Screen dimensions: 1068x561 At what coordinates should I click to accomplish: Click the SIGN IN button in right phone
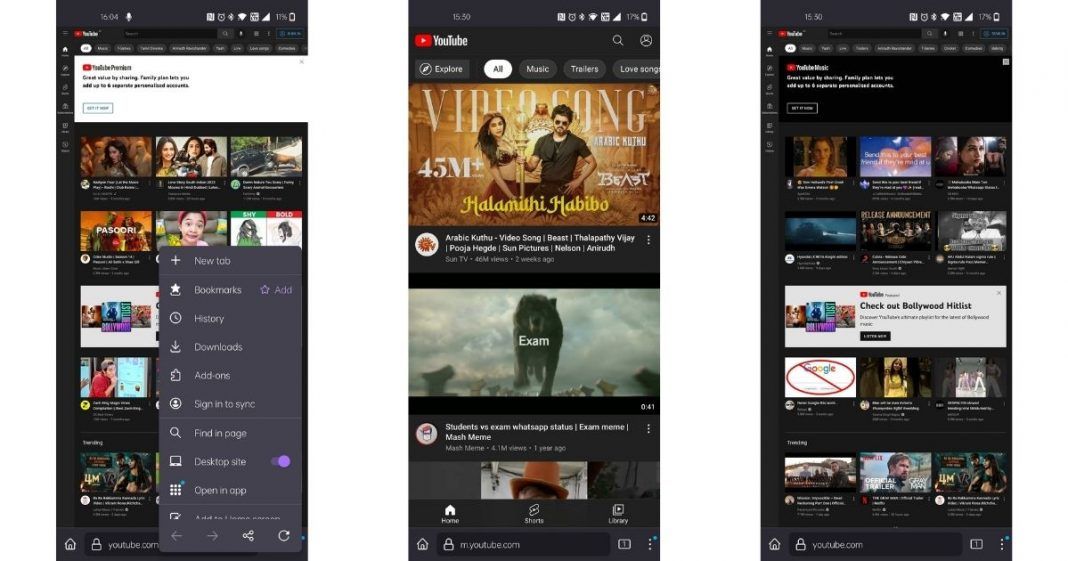tap(996, 33)
